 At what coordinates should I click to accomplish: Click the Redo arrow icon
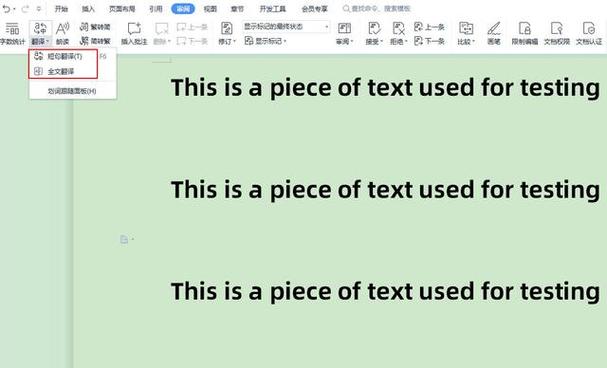click(24, 9)
